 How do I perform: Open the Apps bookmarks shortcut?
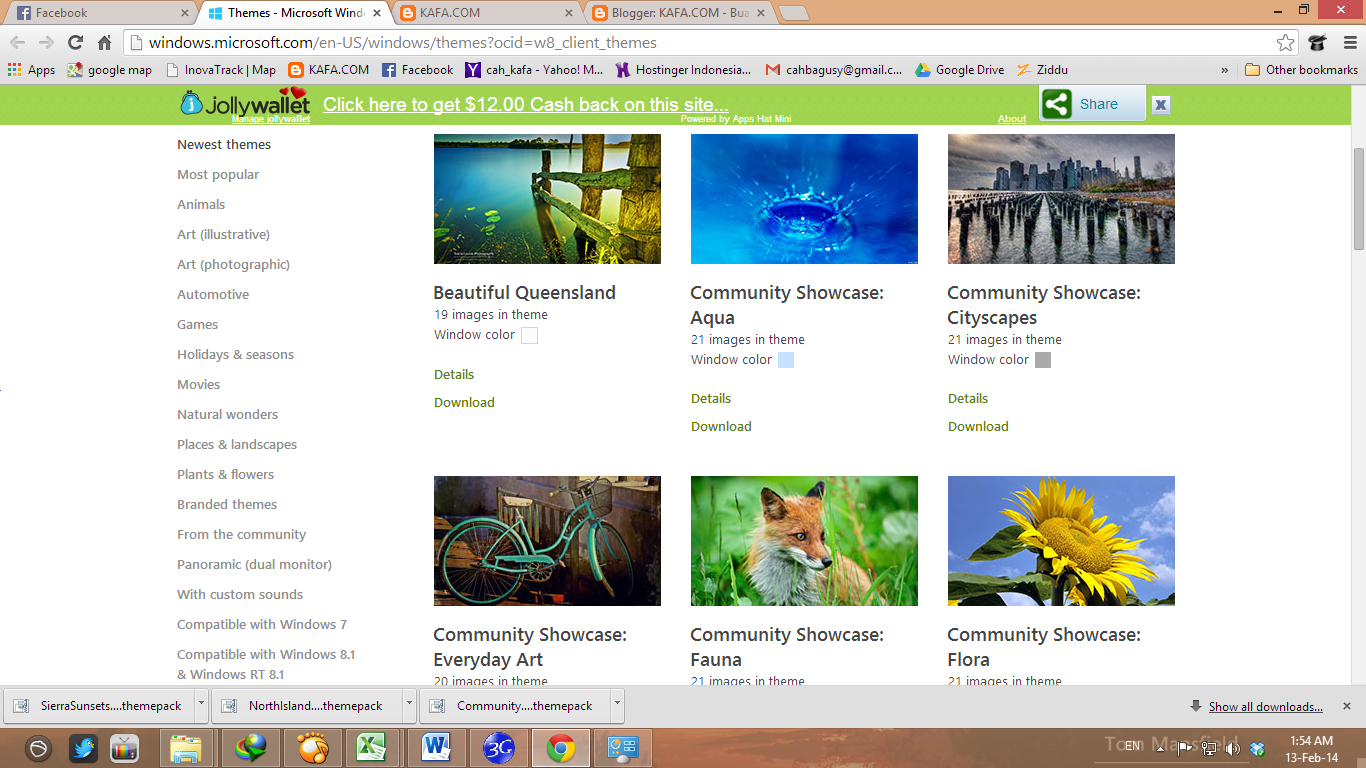pyautogui.click(x=31, y=70)
